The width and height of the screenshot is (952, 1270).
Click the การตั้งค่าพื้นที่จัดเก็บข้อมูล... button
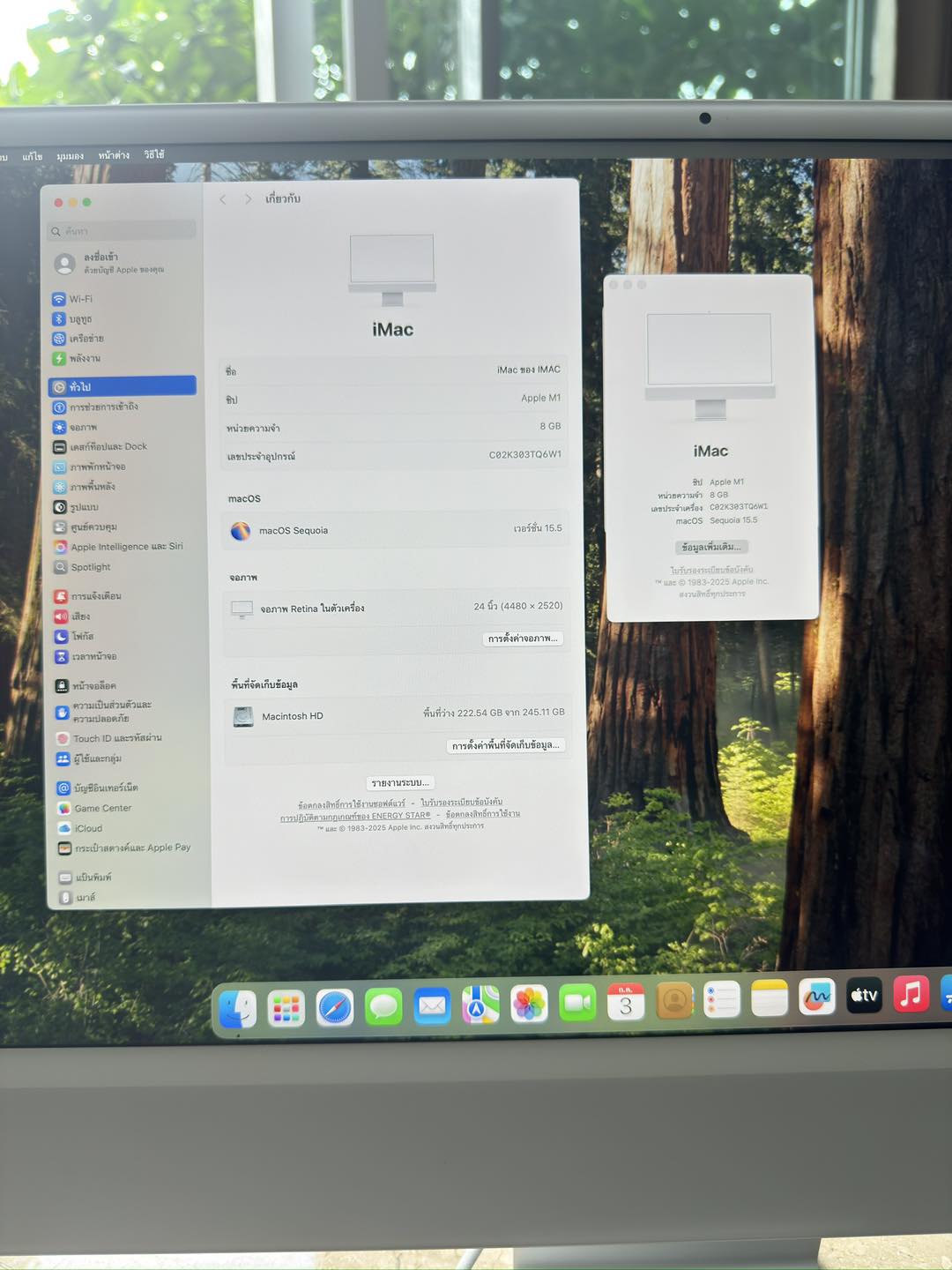click(x=506, y=745)
